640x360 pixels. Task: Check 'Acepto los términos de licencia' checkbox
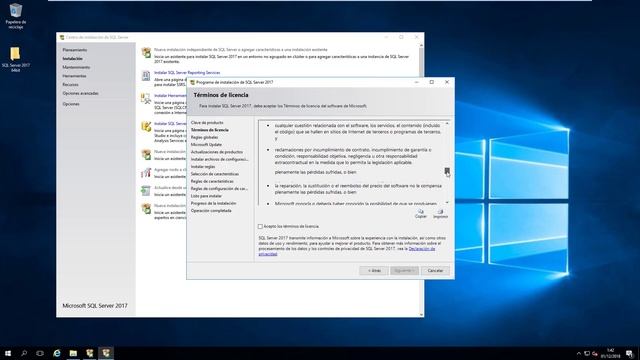point(260,226)
